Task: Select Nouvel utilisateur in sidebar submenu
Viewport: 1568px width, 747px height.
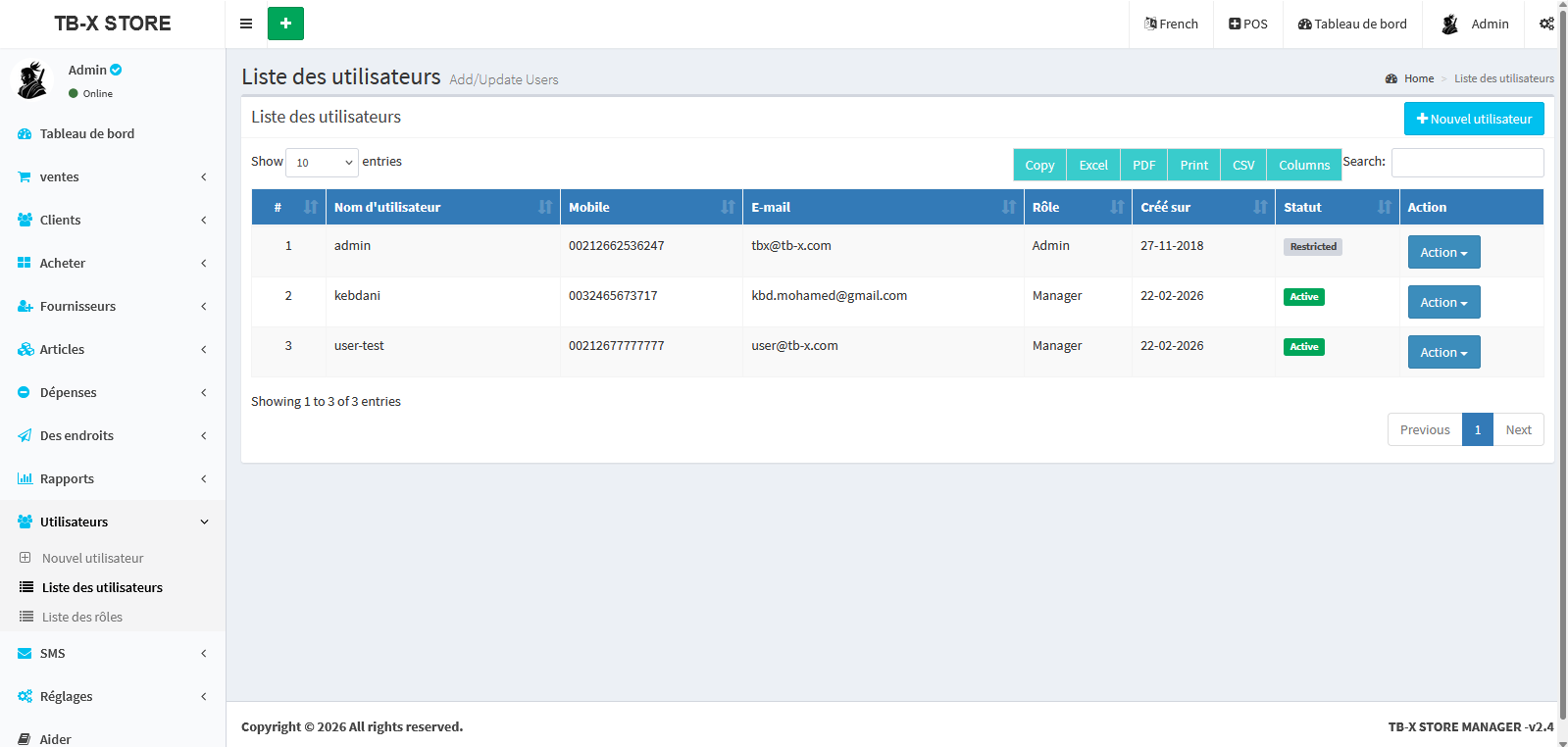Action: (x=92, y=559)
